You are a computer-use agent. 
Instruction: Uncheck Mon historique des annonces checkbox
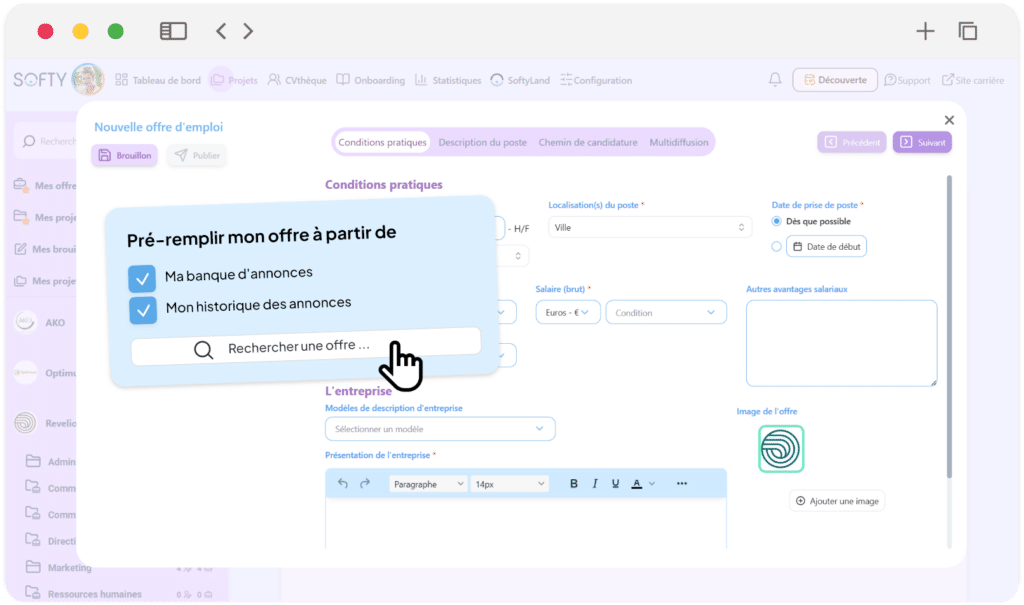coord(143,310)
